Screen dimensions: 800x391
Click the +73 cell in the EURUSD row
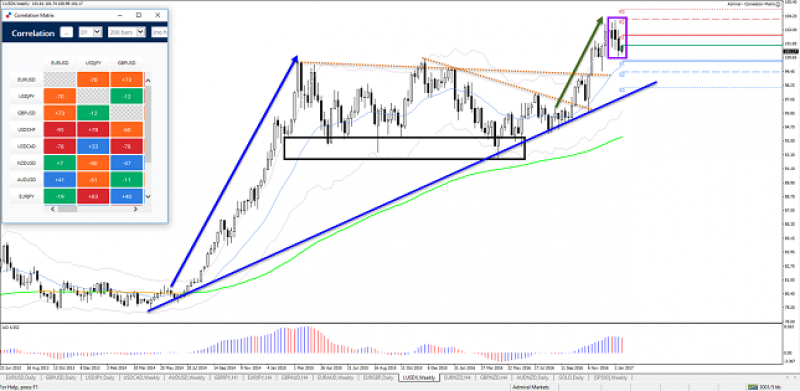click(127, 80)
